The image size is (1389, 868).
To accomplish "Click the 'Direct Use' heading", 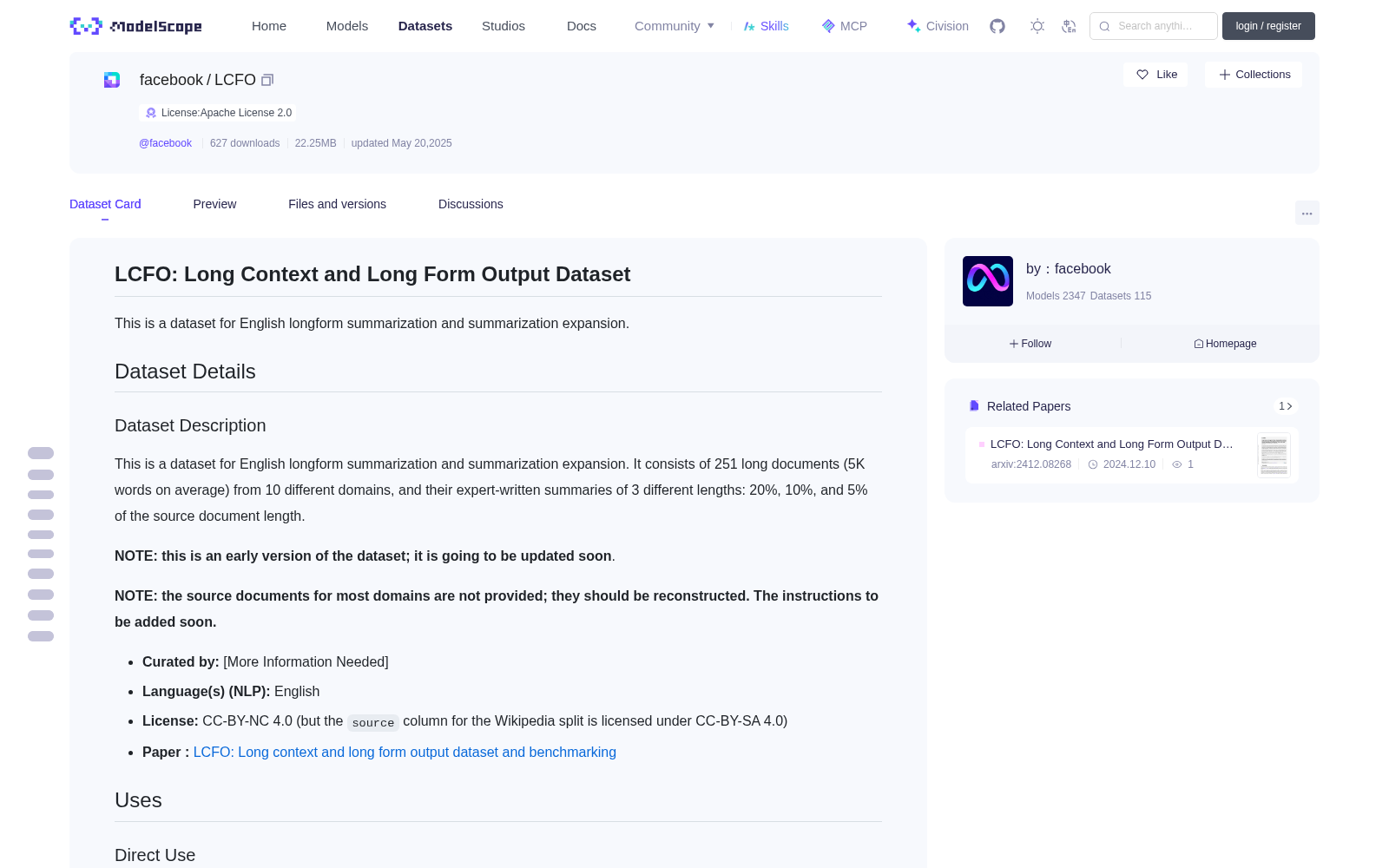I will [155, 855].
